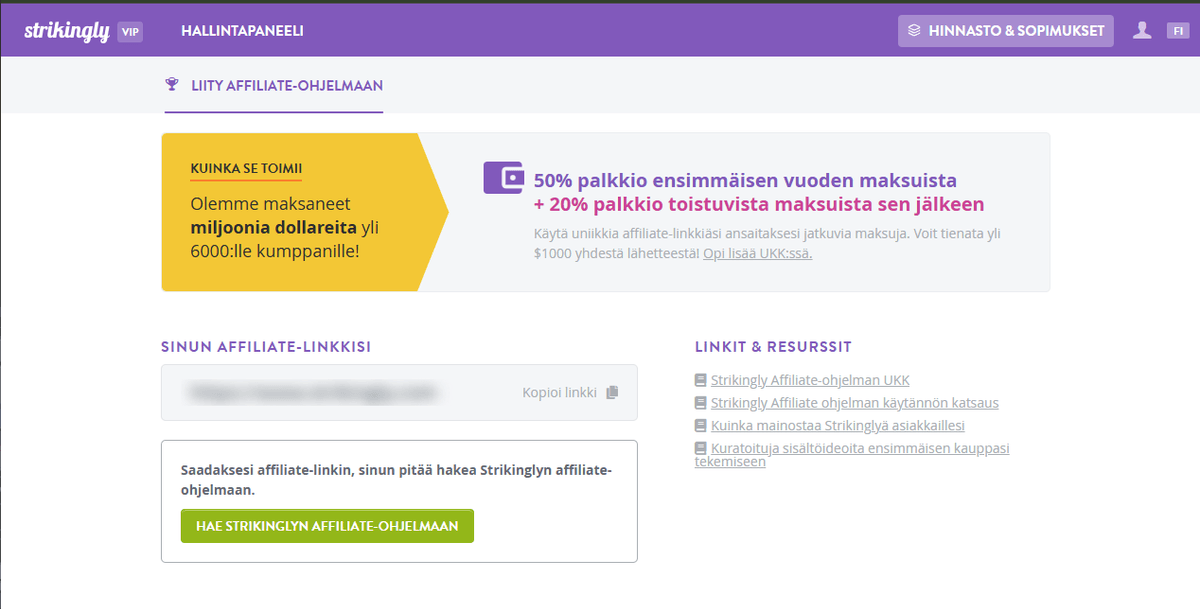Select the Liity affiliate-ohjelmaan tab
Viewport: 1200px width, 609px height.
click(274, 85)
